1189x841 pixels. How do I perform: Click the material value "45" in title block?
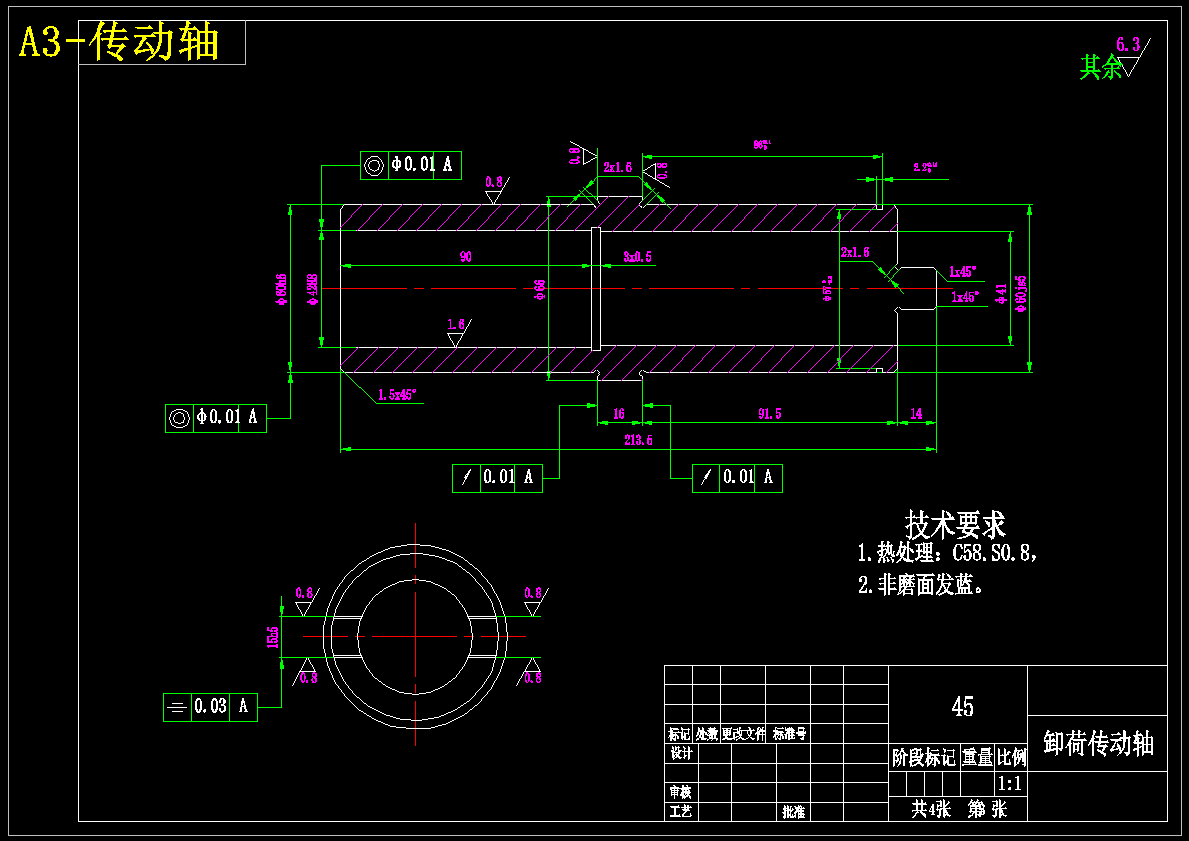(x=962, y=707)
